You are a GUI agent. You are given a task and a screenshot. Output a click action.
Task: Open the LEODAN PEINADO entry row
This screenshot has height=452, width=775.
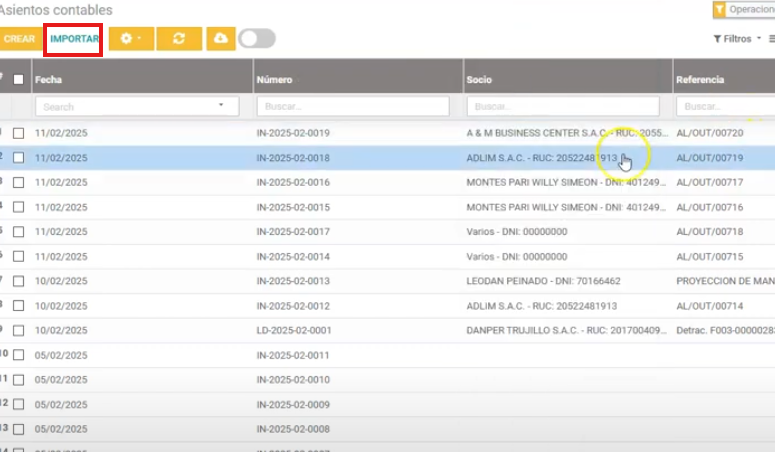coord(530,281)
